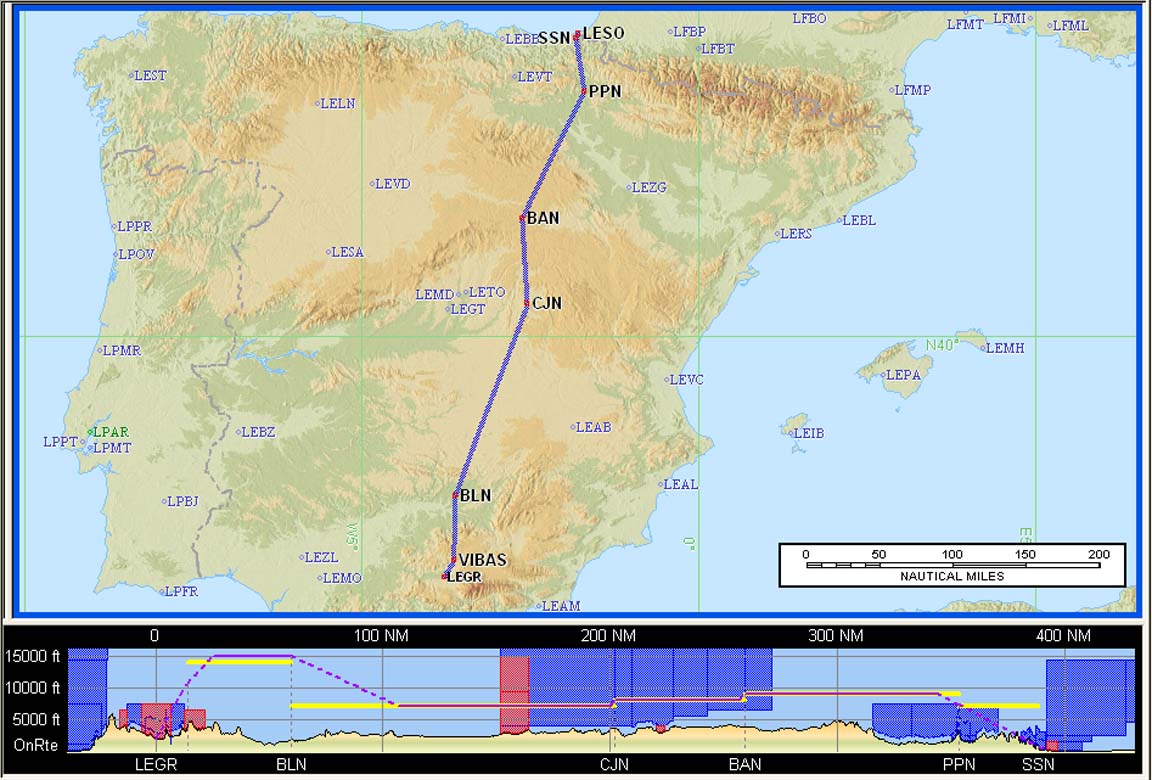Click the SSN waypoint near LESO

click(x=554, y=39)
